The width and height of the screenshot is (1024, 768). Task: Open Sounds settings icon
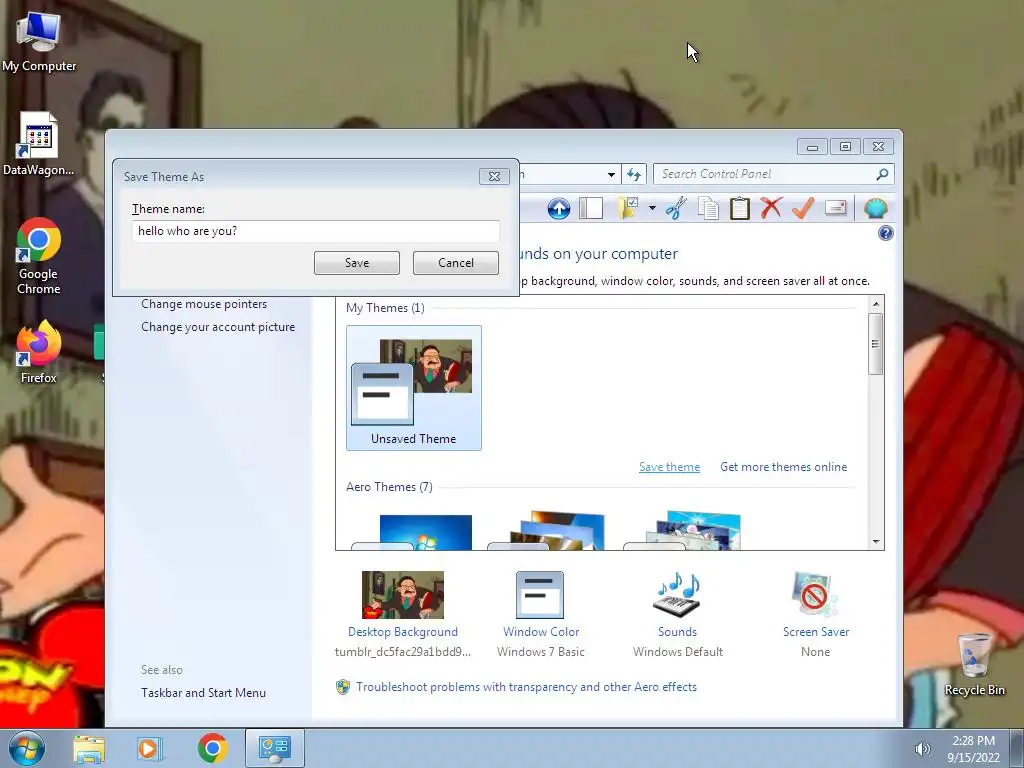point(677,595)
